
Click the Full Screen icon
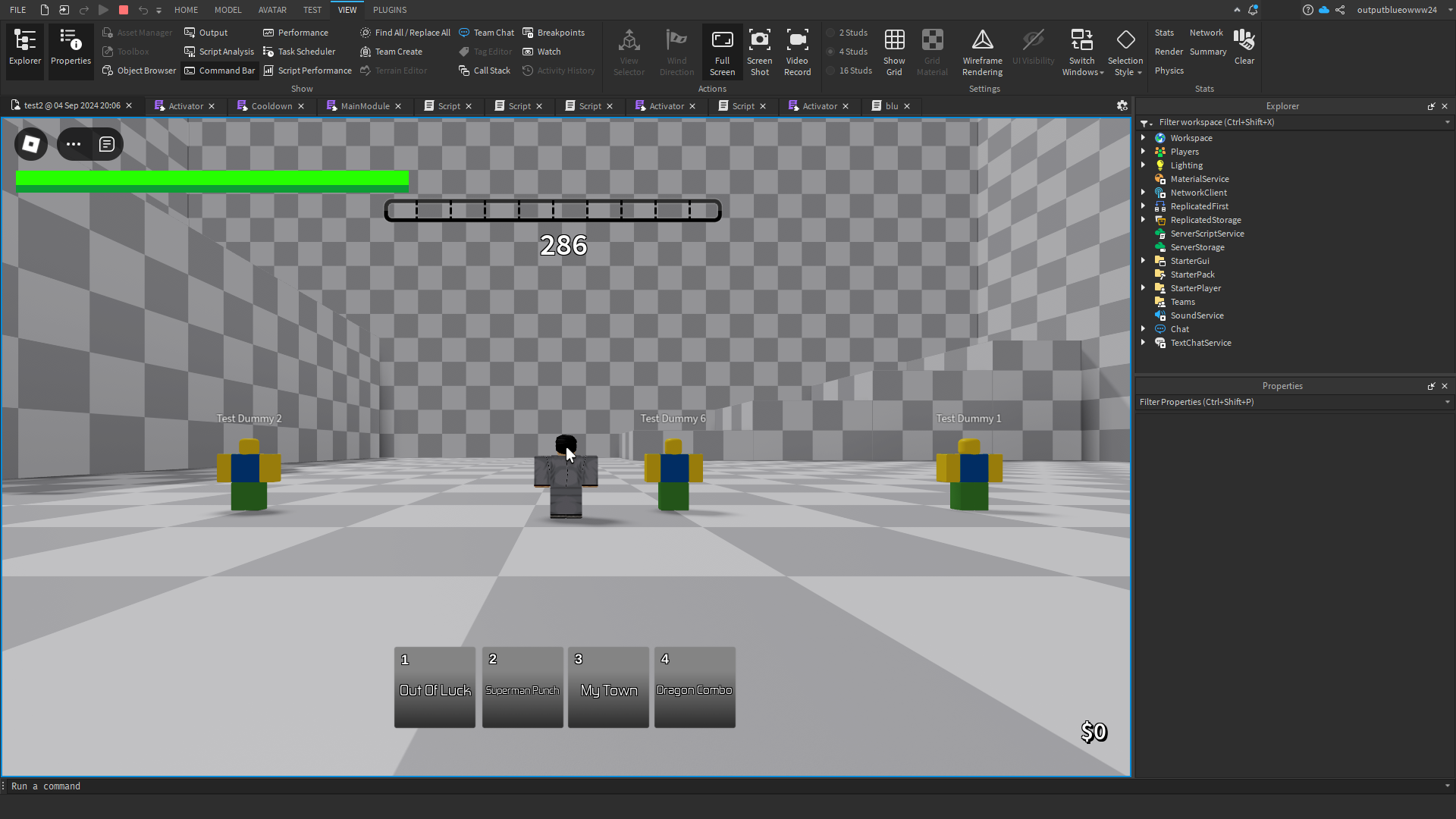click(x=722, y=42)
